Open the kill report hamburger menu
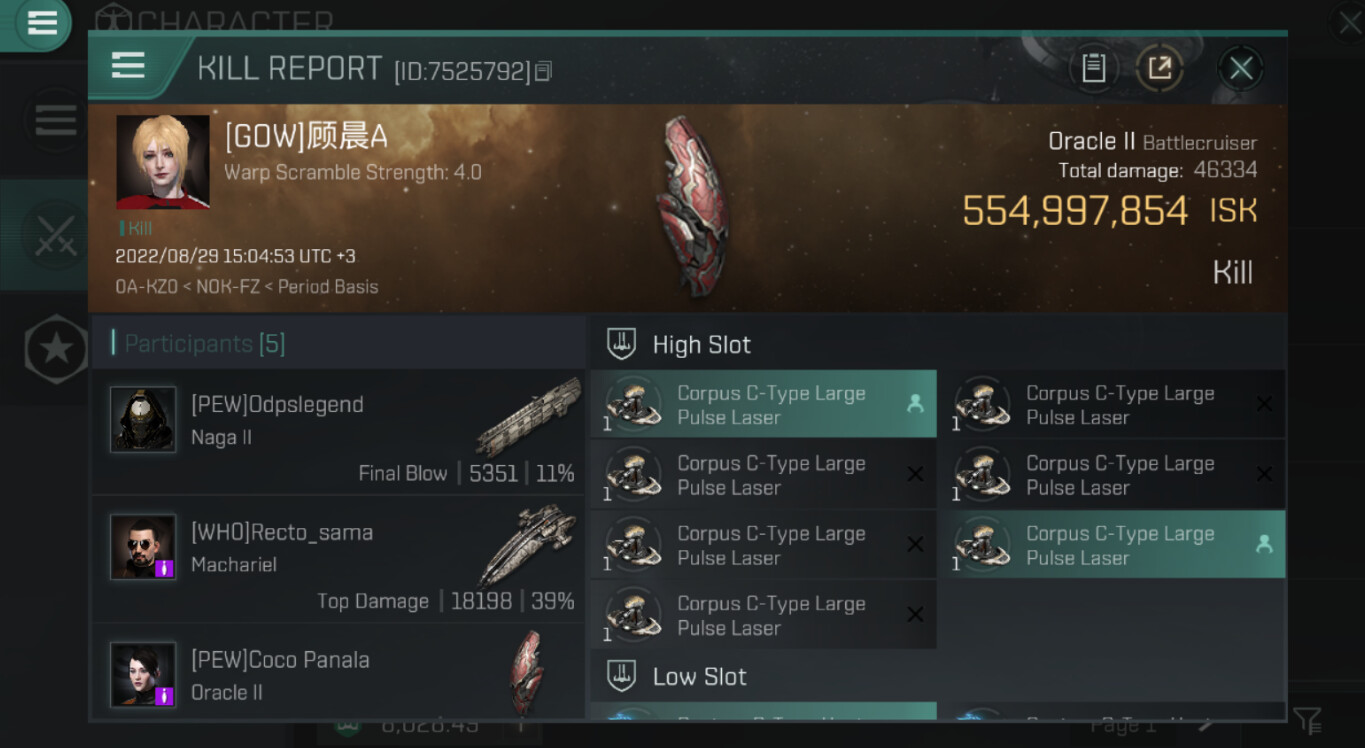 [128, 66]
